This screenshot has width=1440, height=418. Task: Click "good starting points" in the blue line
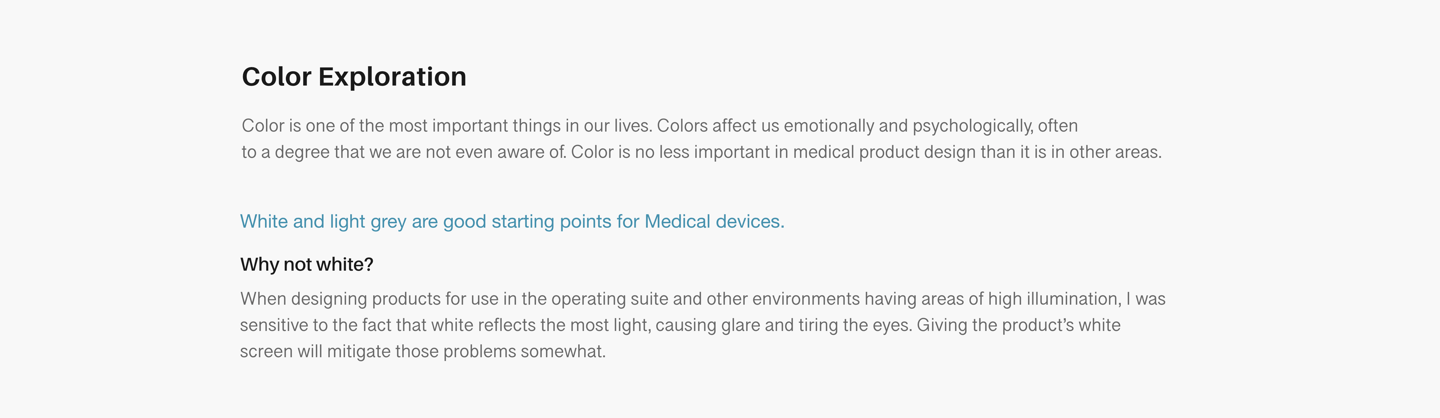pos(527,221)
